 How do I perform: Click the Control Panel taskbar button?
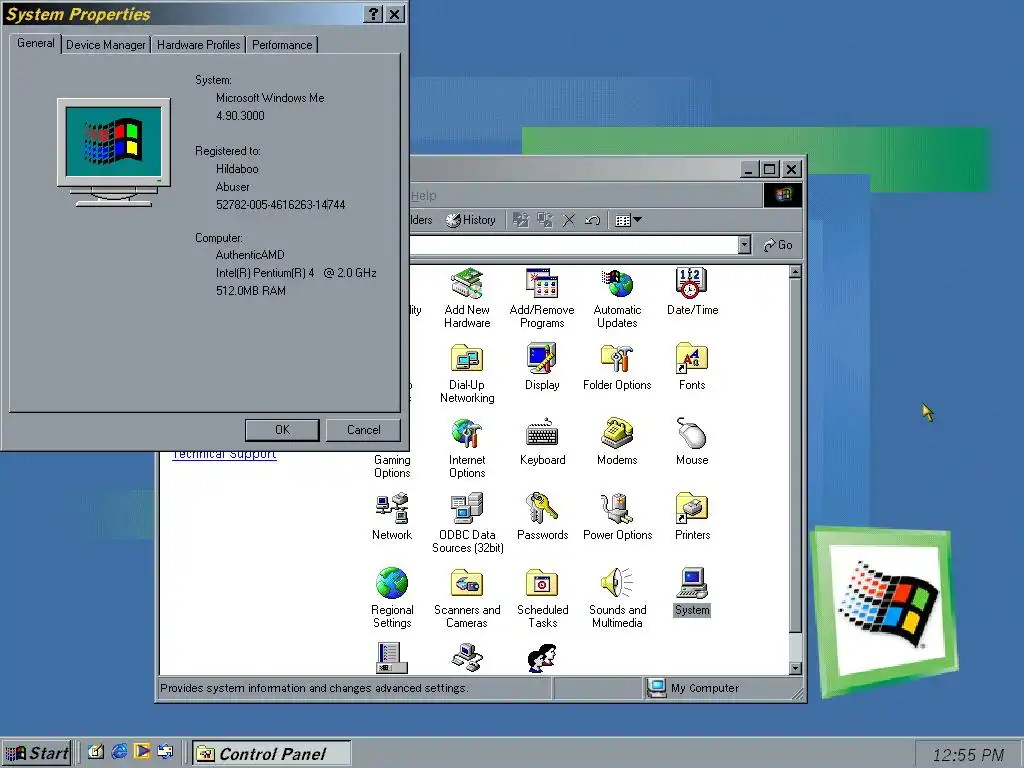(272, 754)
